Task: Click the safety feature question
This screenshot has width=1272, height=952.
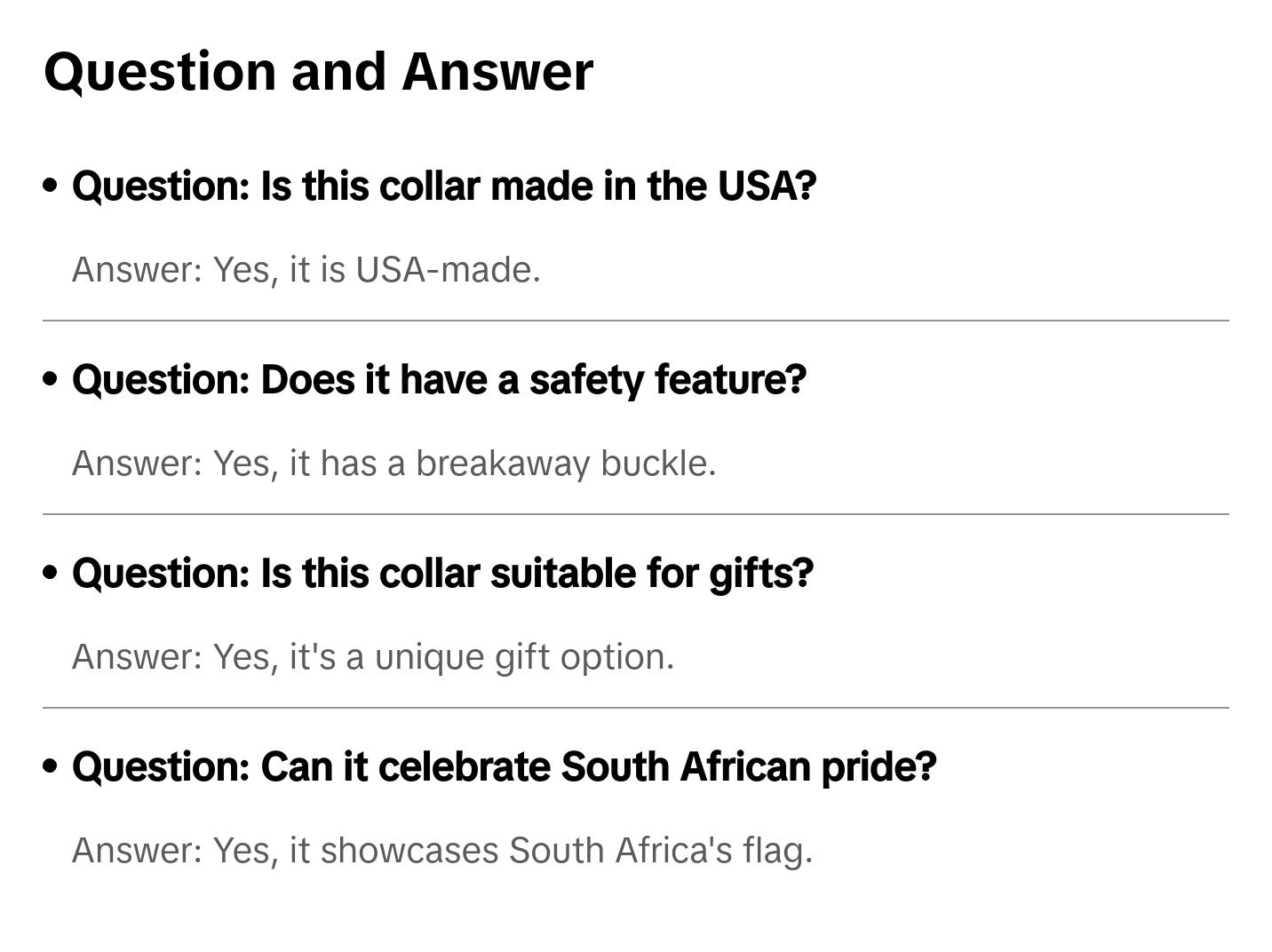Action: pos(439,380)
